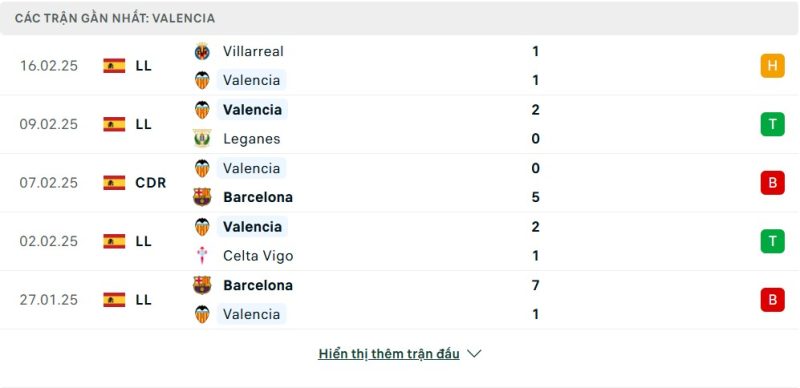The image size is (800, 388).
Task: Click red B badge for the 0-5 Barcelona loss
Action: pos(772,182)
